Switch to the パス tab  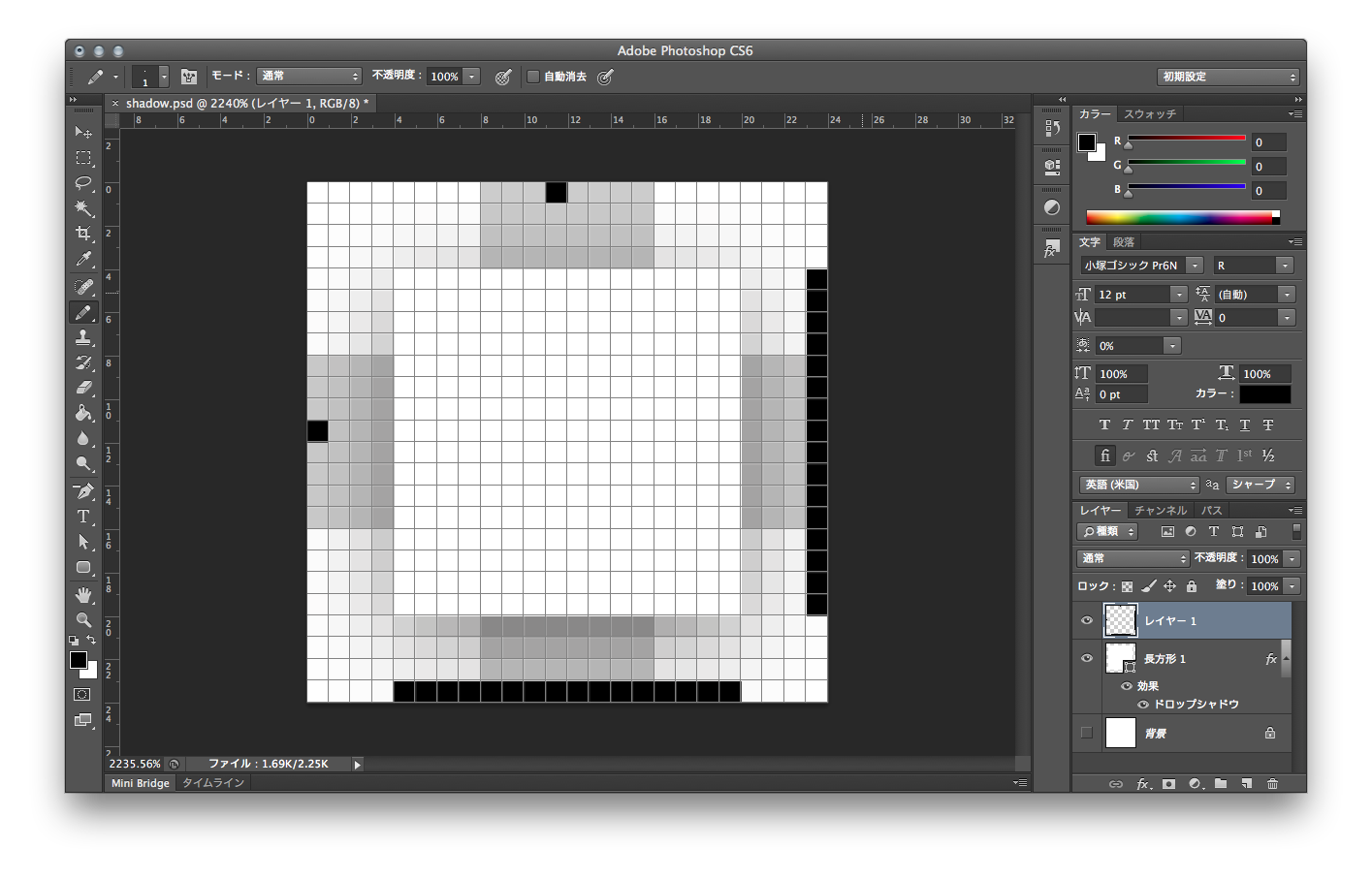coord(1212,511)
